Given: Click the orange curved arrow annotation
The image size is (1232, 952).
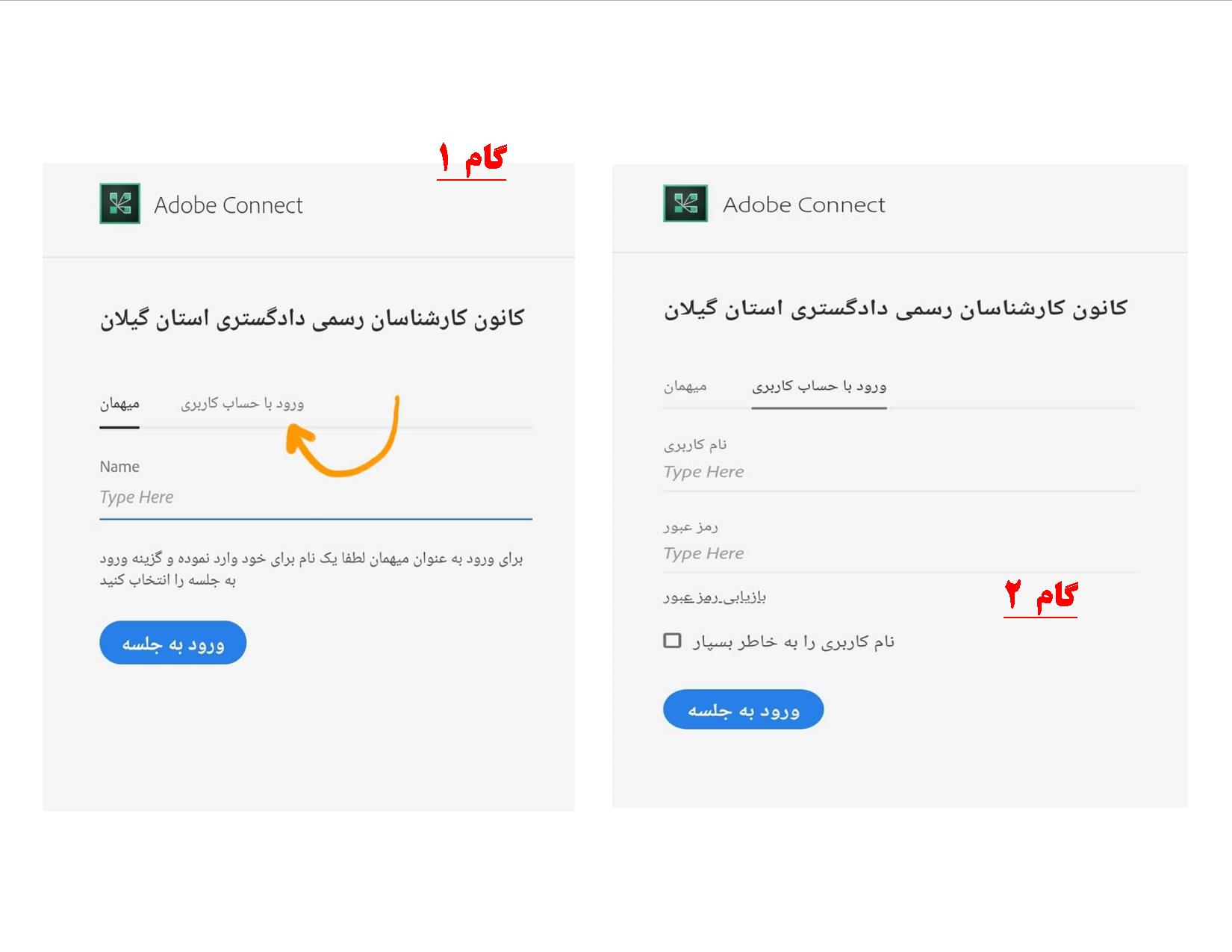Looking at the screenshot, I should pyautogui.click(x=343, y=437).
